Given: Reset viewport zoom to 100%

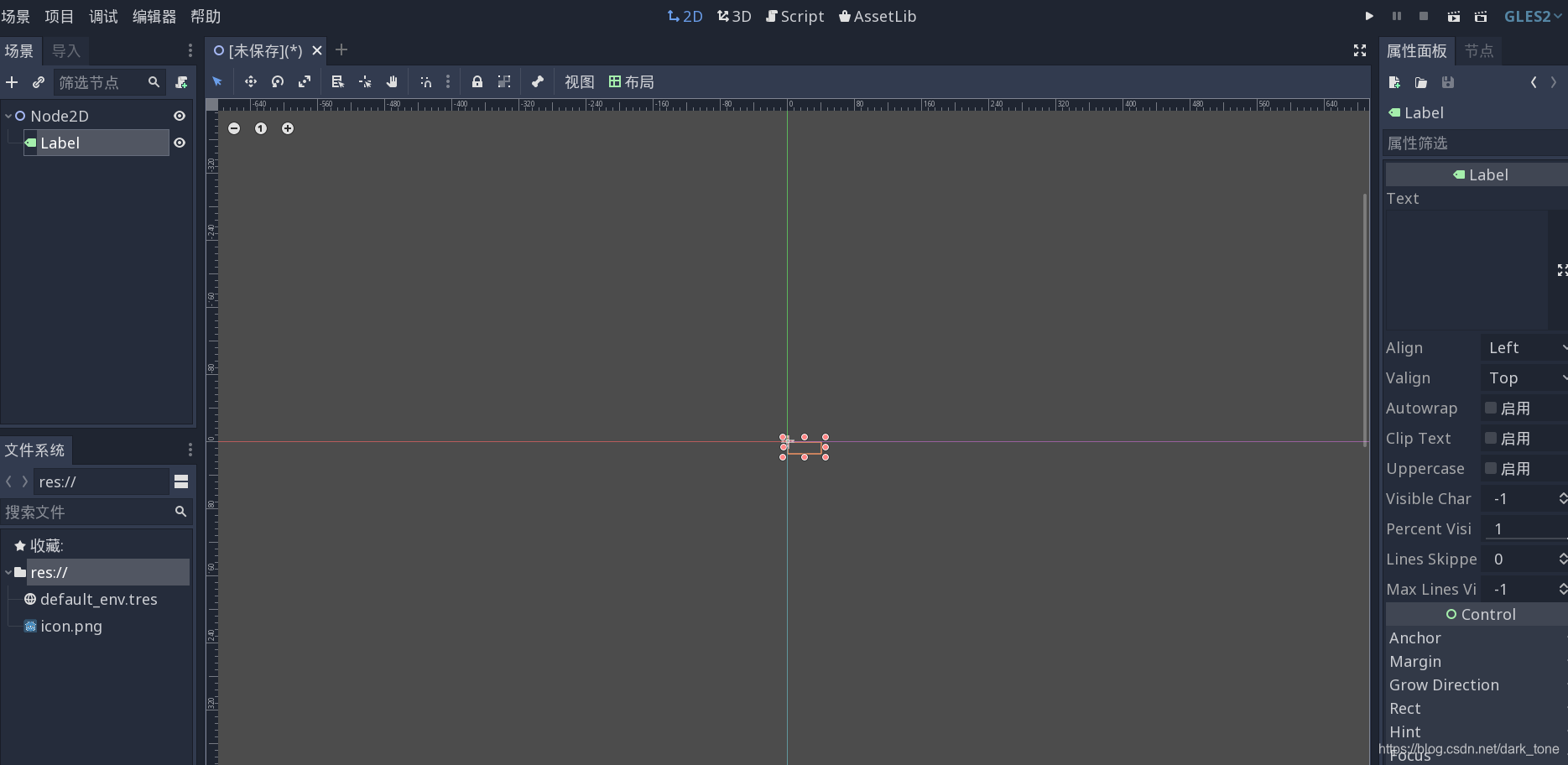Looking at the screenshot, I should (261, 128).
